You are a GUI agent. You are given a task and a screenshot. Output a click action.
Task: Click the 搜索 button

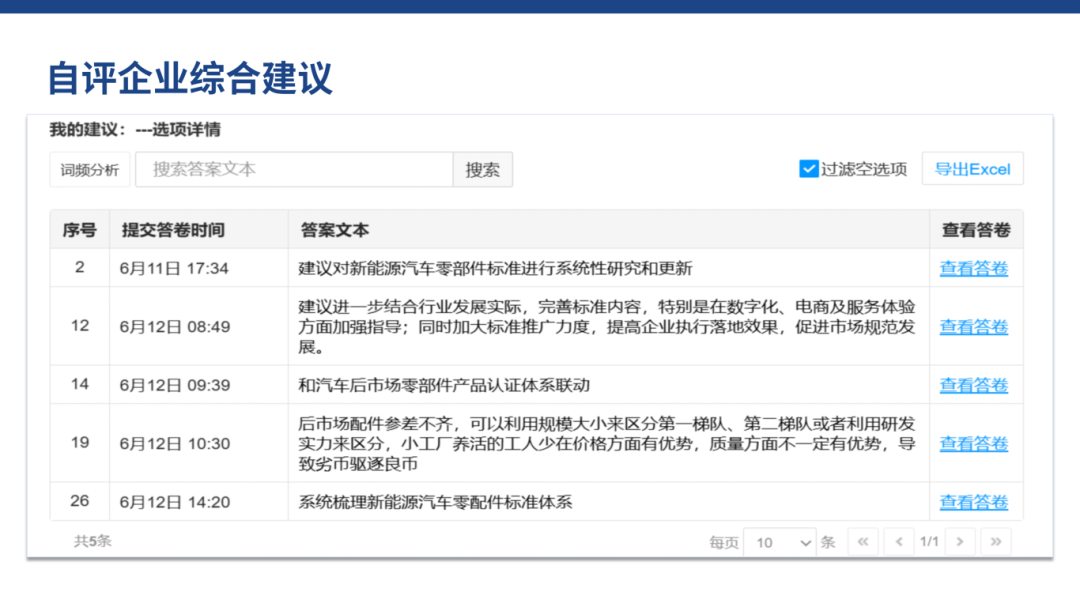[483, 169]
